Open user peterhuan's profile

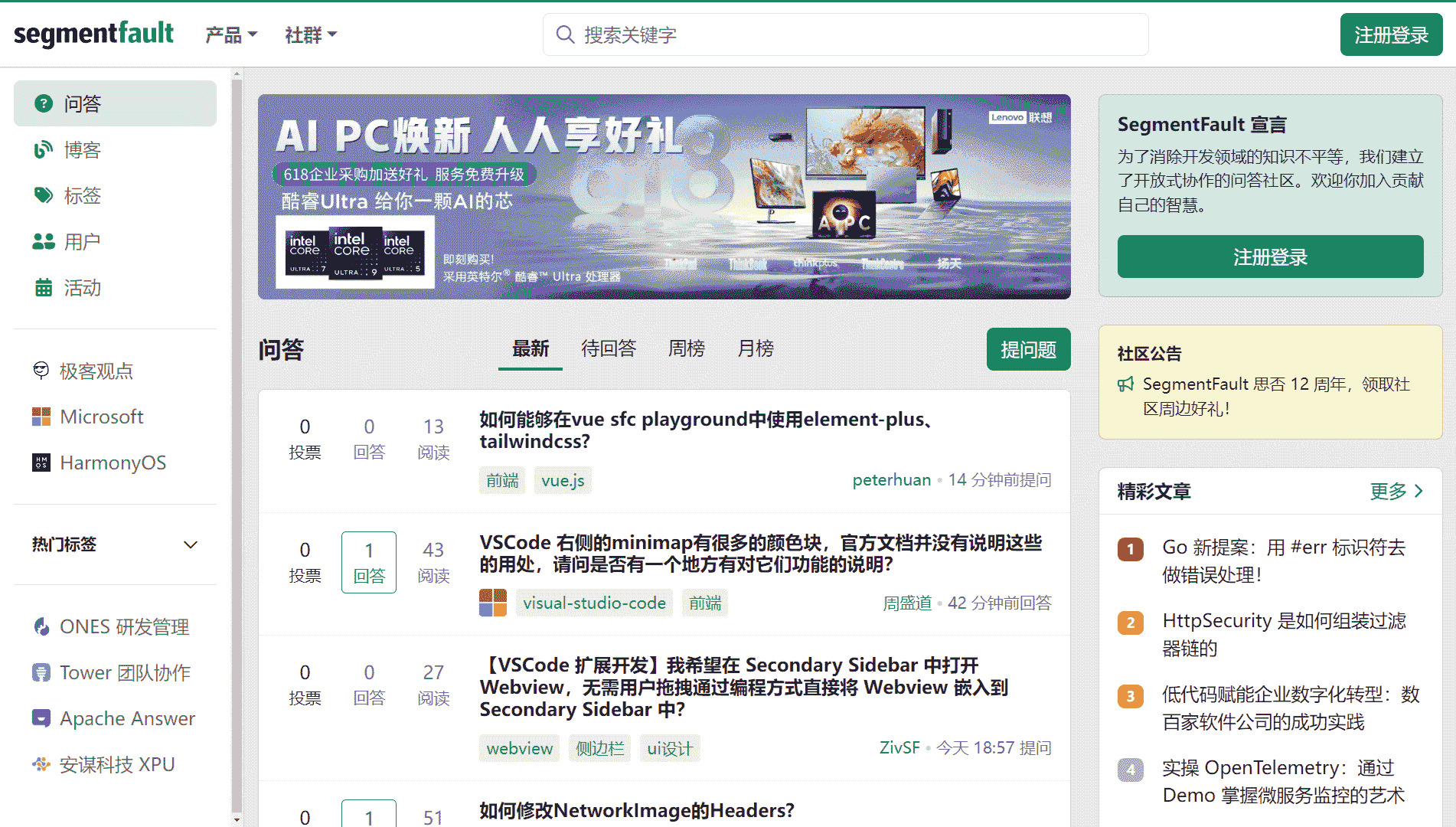[892, 479]
